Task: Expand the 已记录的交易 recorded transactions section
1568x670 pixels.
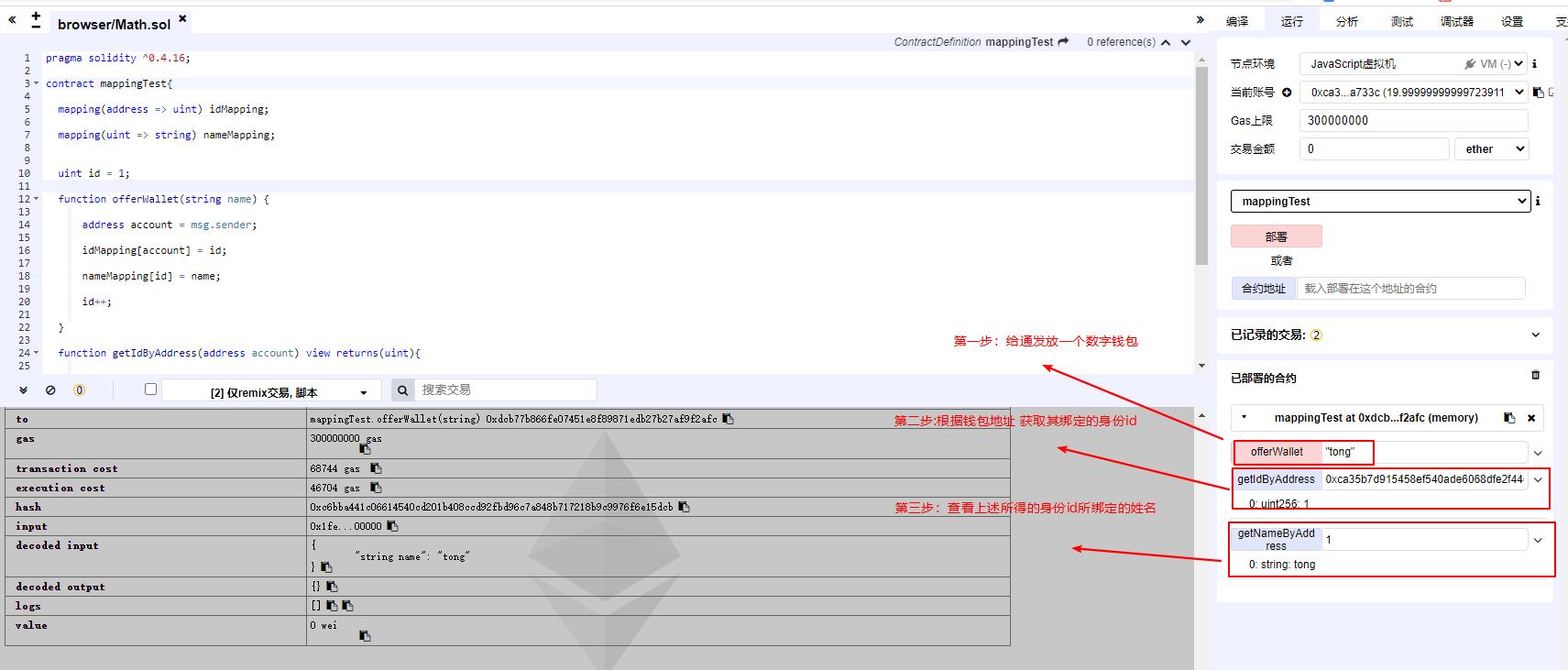Action: pos(1536,335)
